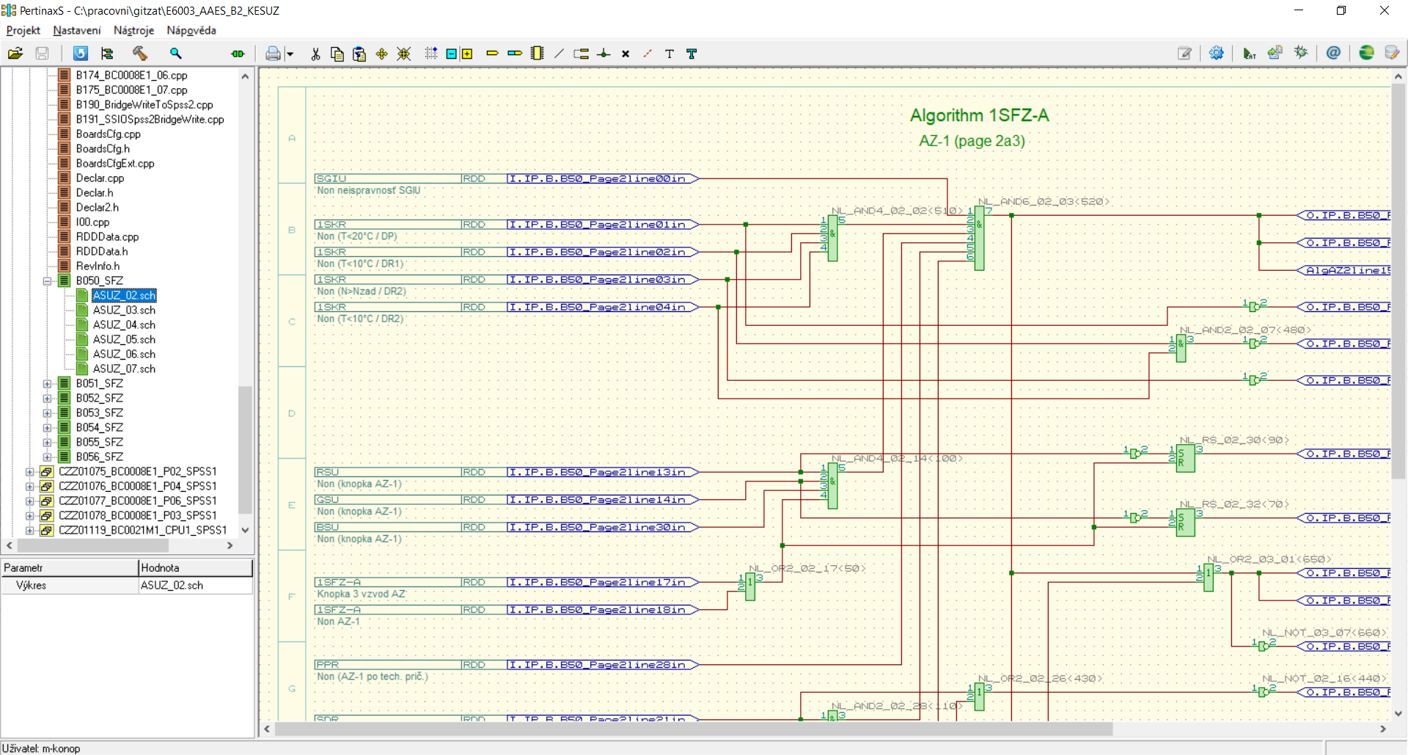This screenshot has width=1408, height=755.
Task: Open Declar.cpp in the file tree
Action: click(100, 178)
